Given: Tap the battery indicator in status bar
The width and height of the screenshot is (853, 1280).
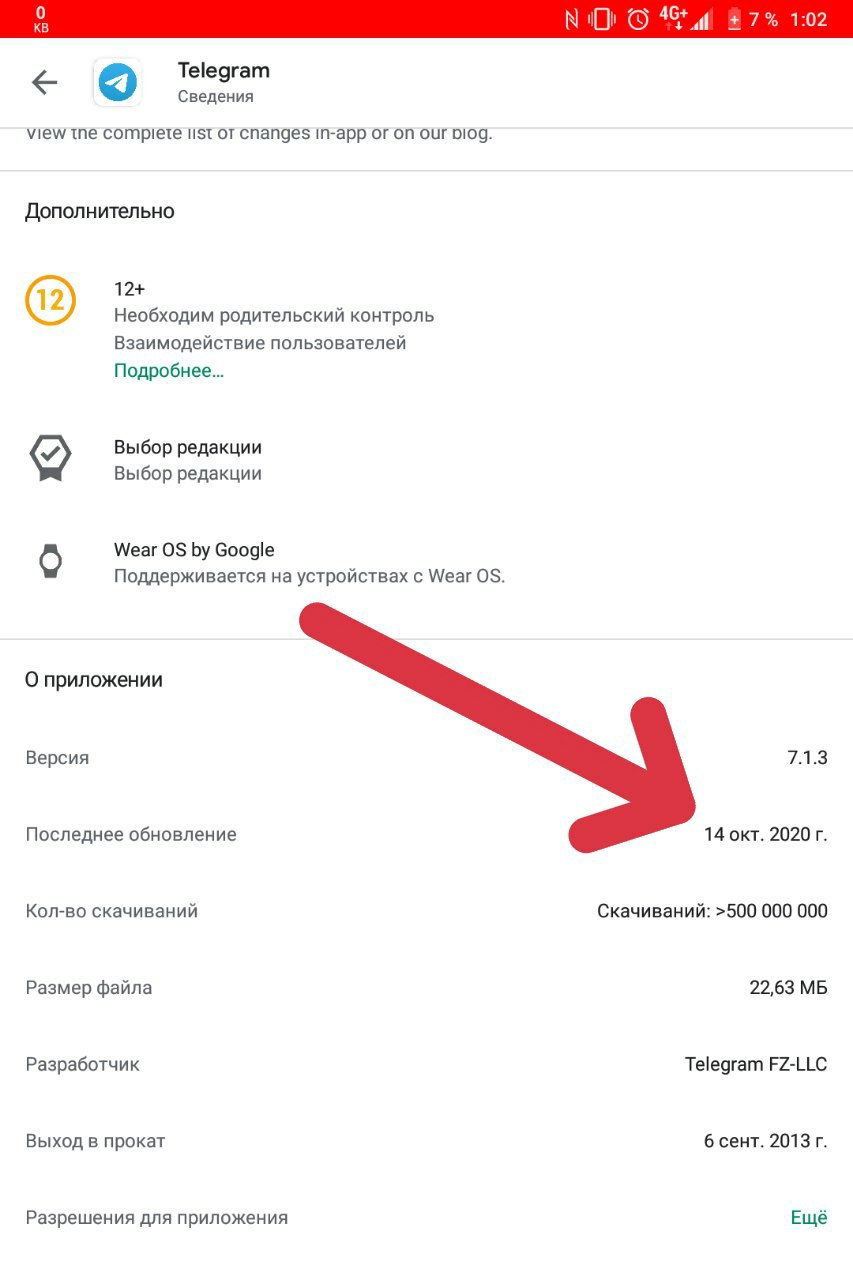Looking at the screenshot, I should pos(735,19).
